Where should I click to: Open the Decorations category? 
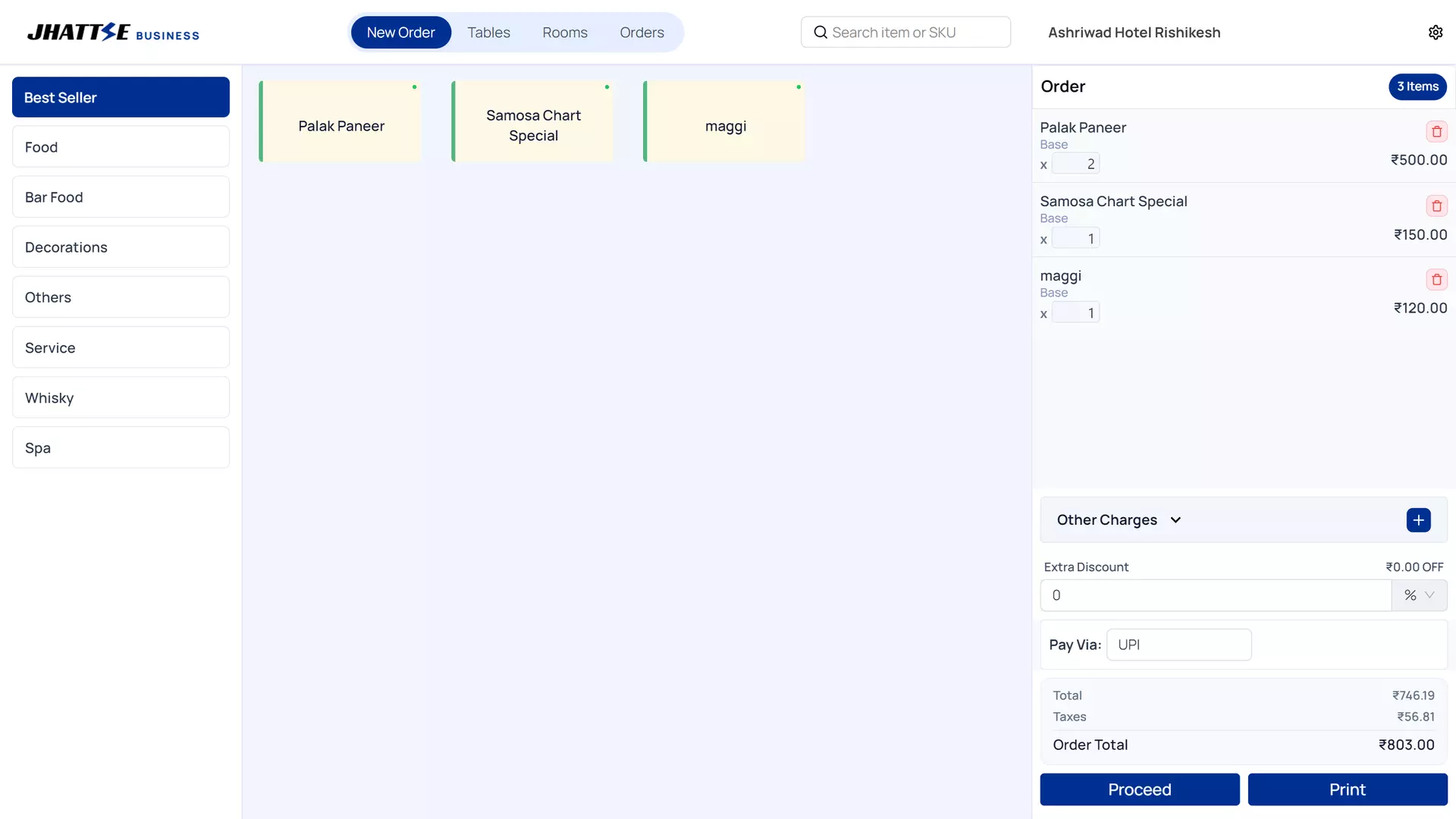coord(121,247)
